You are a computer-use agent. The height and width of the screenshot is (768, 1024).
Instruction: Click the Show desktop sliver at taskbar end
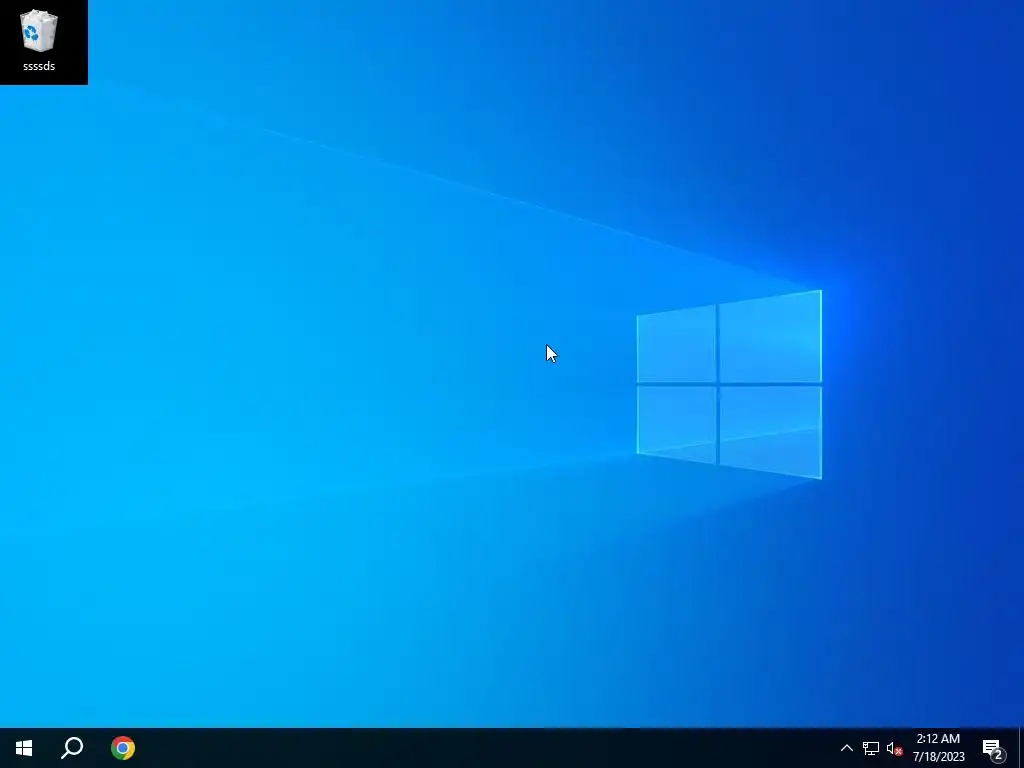tap(1021, 748)
